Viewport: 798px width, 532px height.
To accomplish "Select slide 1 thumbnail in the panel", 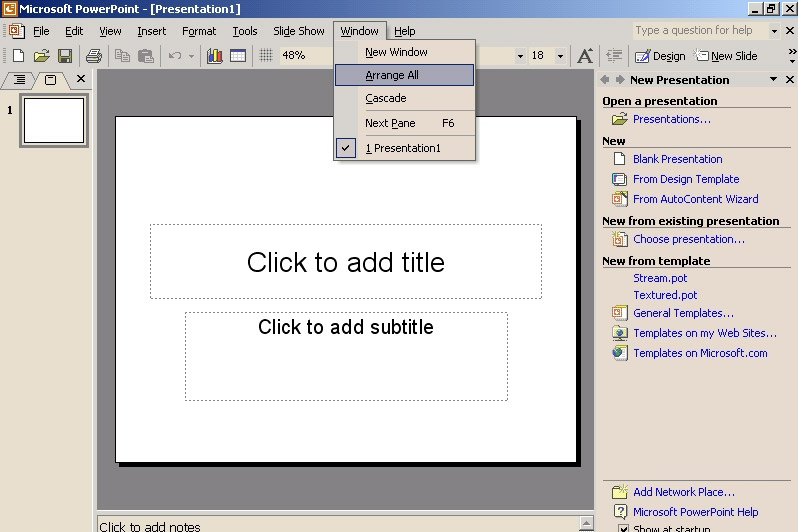I will point(54,121).
